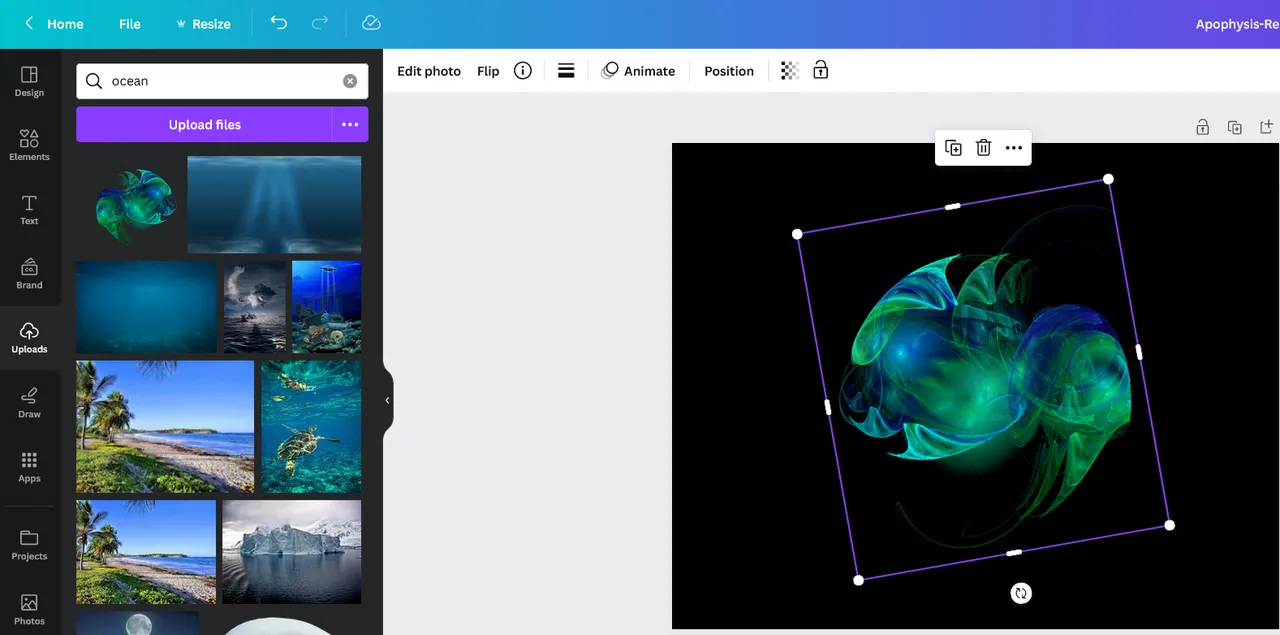
Task: Undo the last action
Action: click(279, 23)
